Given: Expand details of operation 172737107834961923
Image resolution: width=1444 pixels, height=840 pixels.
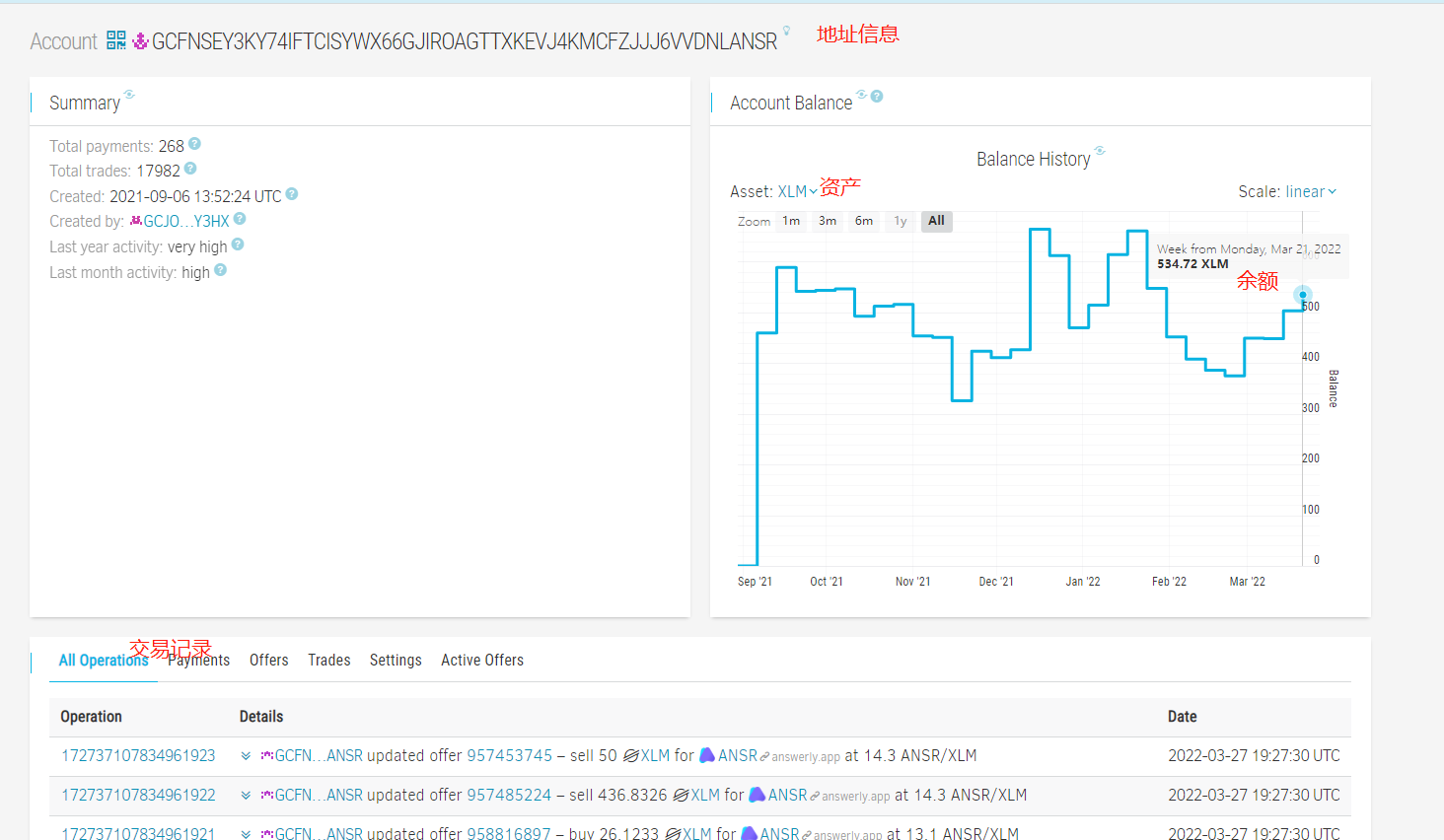Looking at the screenshot, I should pyautogui.click(x=246, y=756).
